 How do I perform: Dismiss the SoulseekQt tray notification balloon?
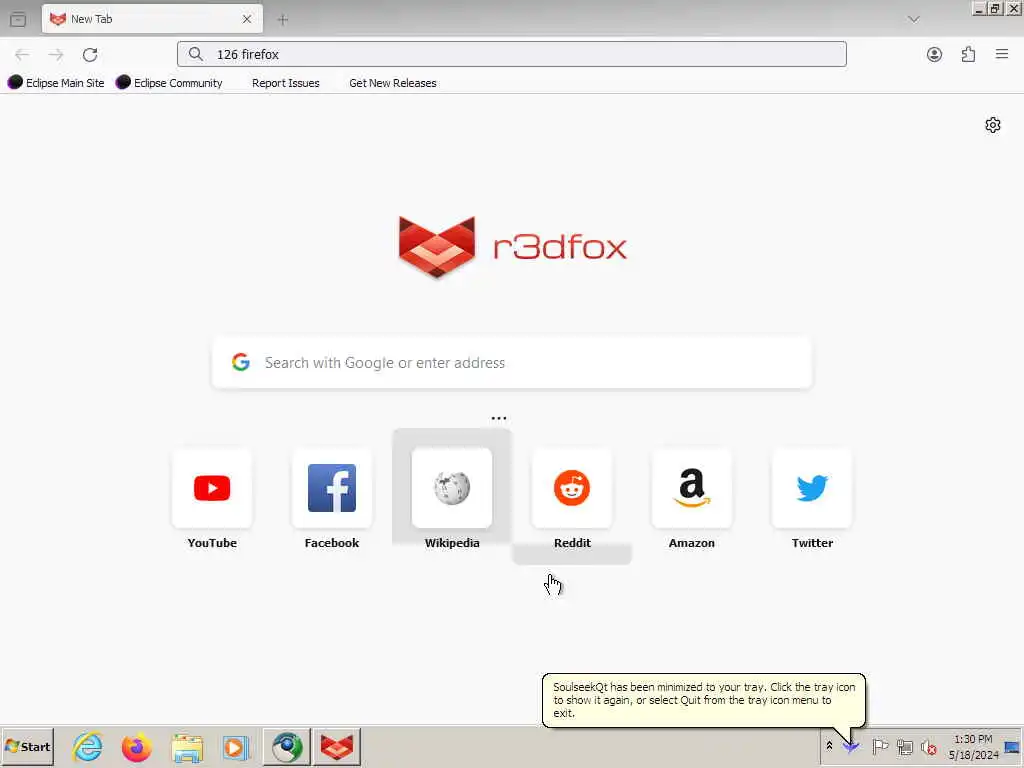(703, 700)
